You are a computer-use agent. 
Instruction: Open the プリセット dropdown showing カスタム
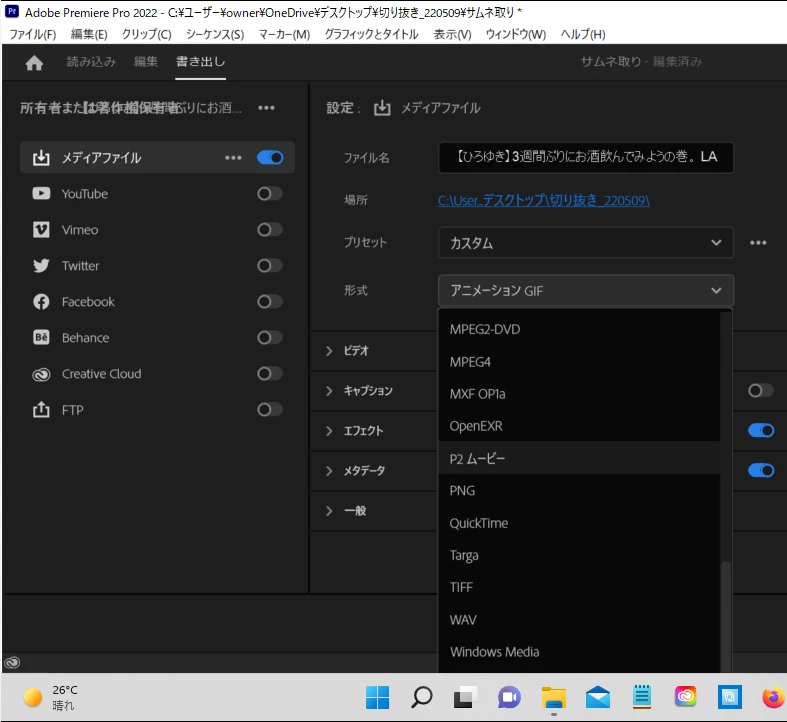pos(586,243)
